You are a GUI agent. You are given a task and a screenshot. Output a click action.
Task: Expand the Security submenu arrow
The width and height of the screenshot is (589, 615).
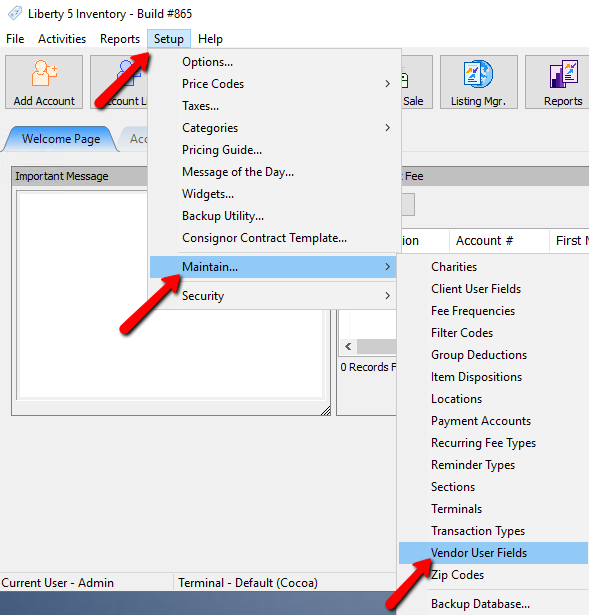(x=387, y=296)
